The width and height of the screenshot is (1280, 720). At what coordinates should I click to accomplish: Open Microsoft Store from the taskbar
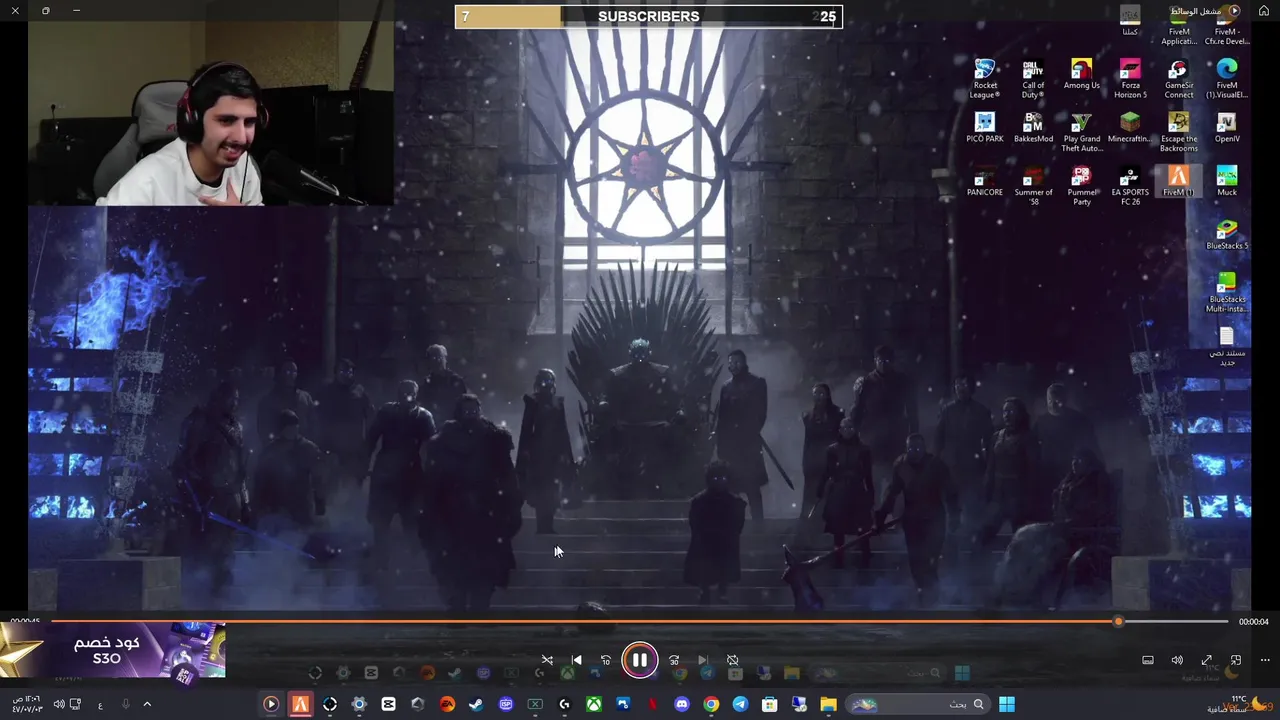point(770,704)
